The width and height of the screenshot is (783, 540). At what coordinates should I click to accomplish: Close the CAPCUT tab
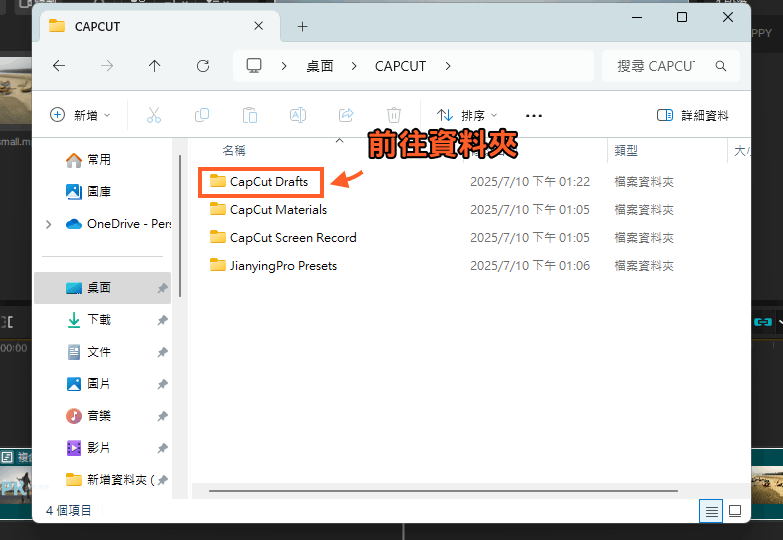[x=258, y=26]
